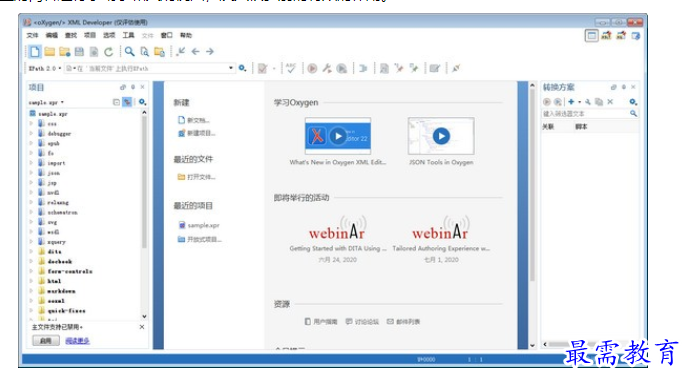Click the scenario filter text input field

585,114
